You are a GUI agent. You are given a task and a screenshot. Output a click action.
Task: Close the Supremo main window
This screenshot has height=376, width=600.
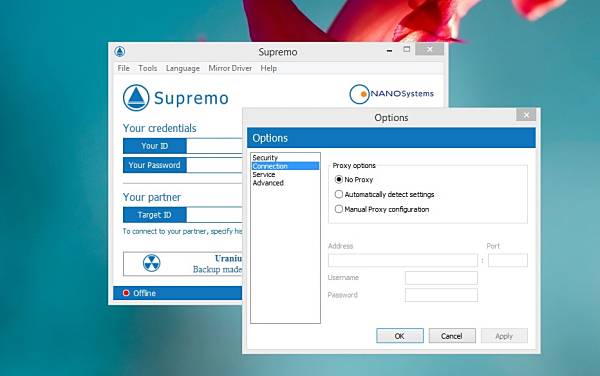click(429, 49)
